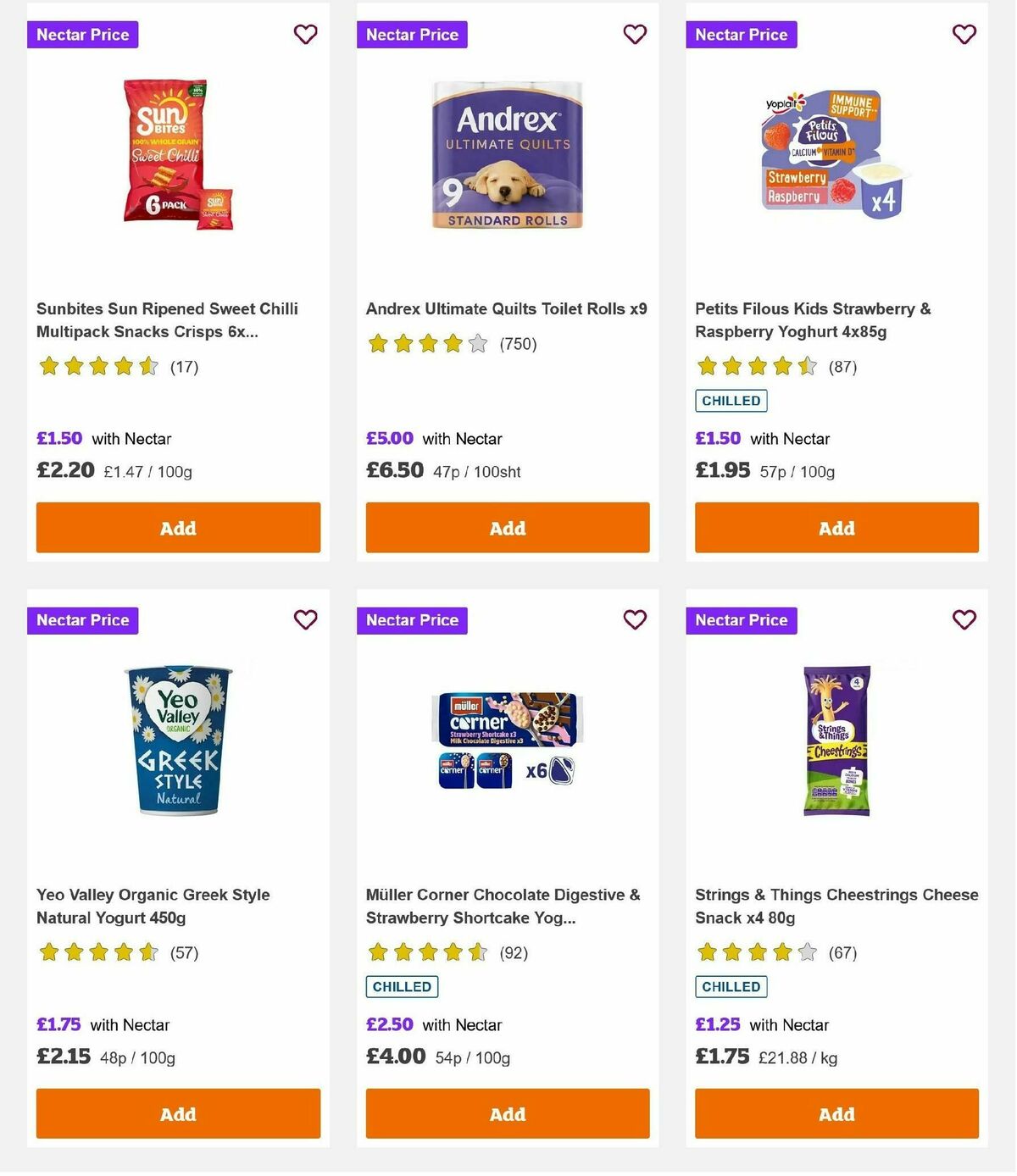Screen dimensions: 1017x1176
Task: Click the Nectar Price badge on Cheestrings
Action: (x=742, y=620)
